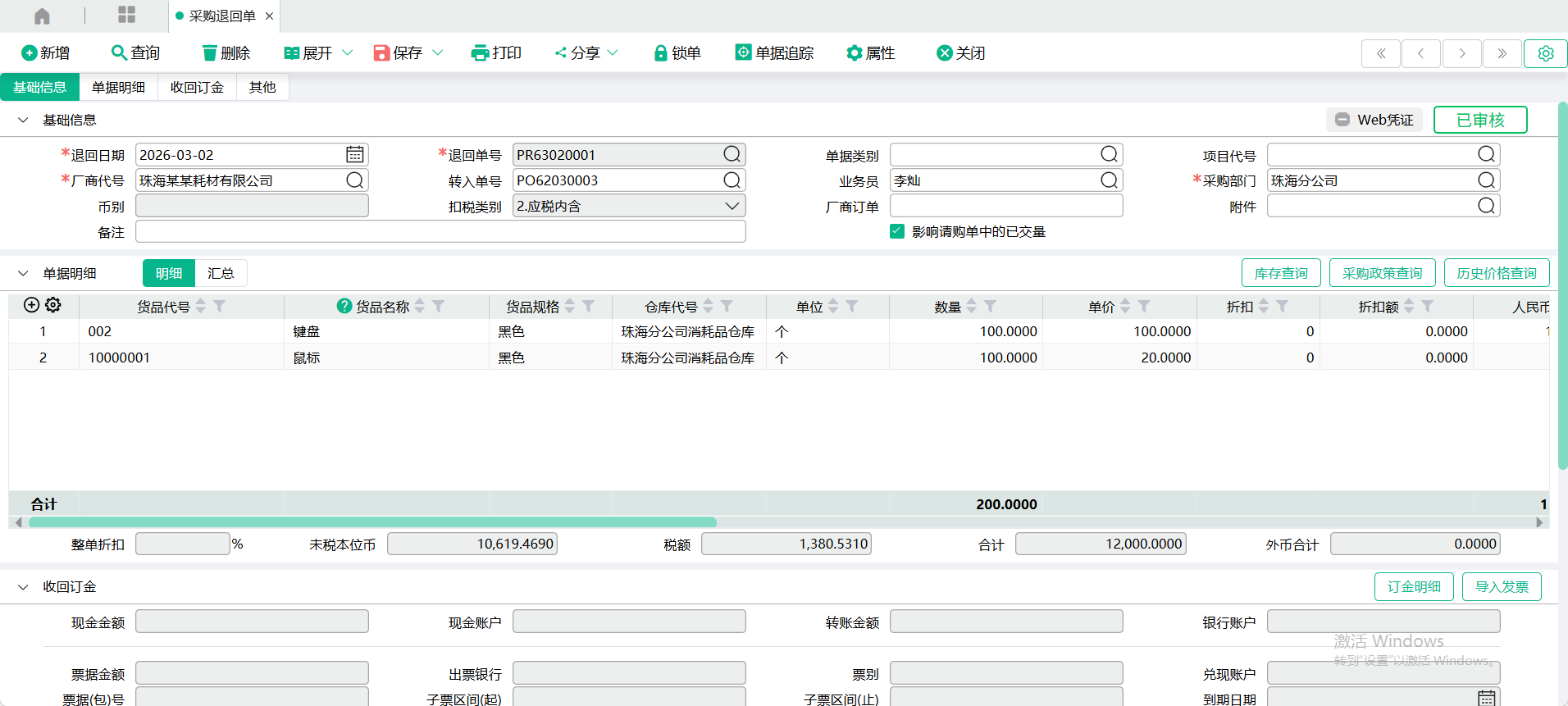Open the 扣税类别 dropdown

pyautogui.click(x=732, y=206)
